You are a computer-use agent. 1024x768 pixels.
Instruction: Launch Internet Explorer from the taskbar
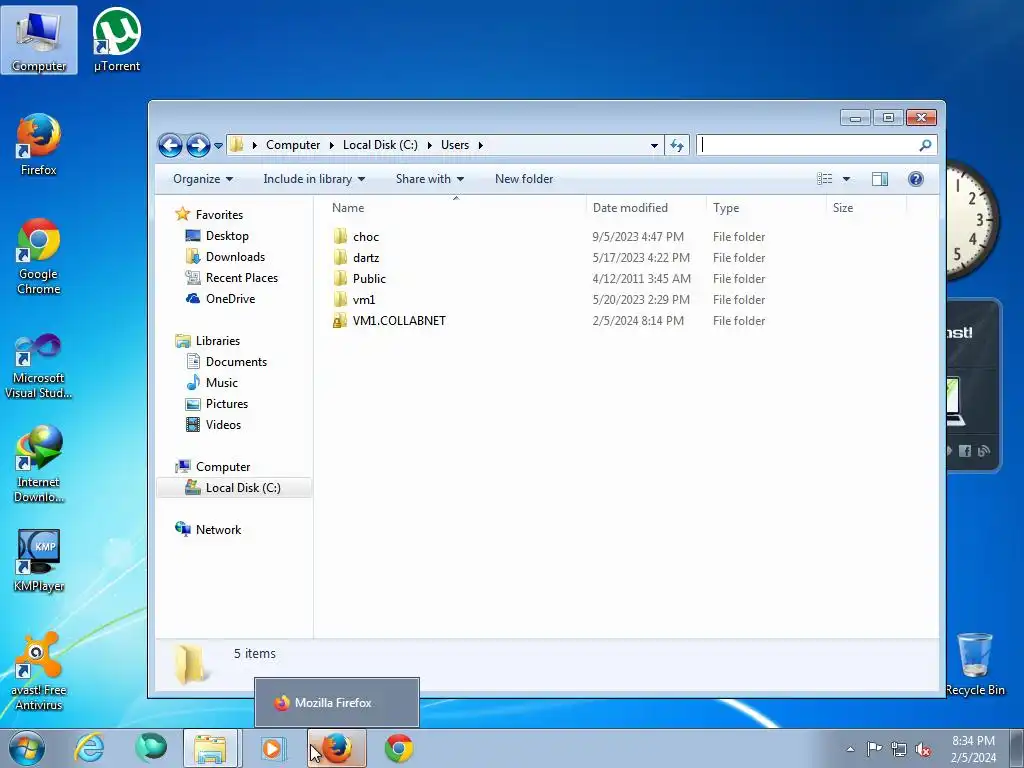[89, 748]
